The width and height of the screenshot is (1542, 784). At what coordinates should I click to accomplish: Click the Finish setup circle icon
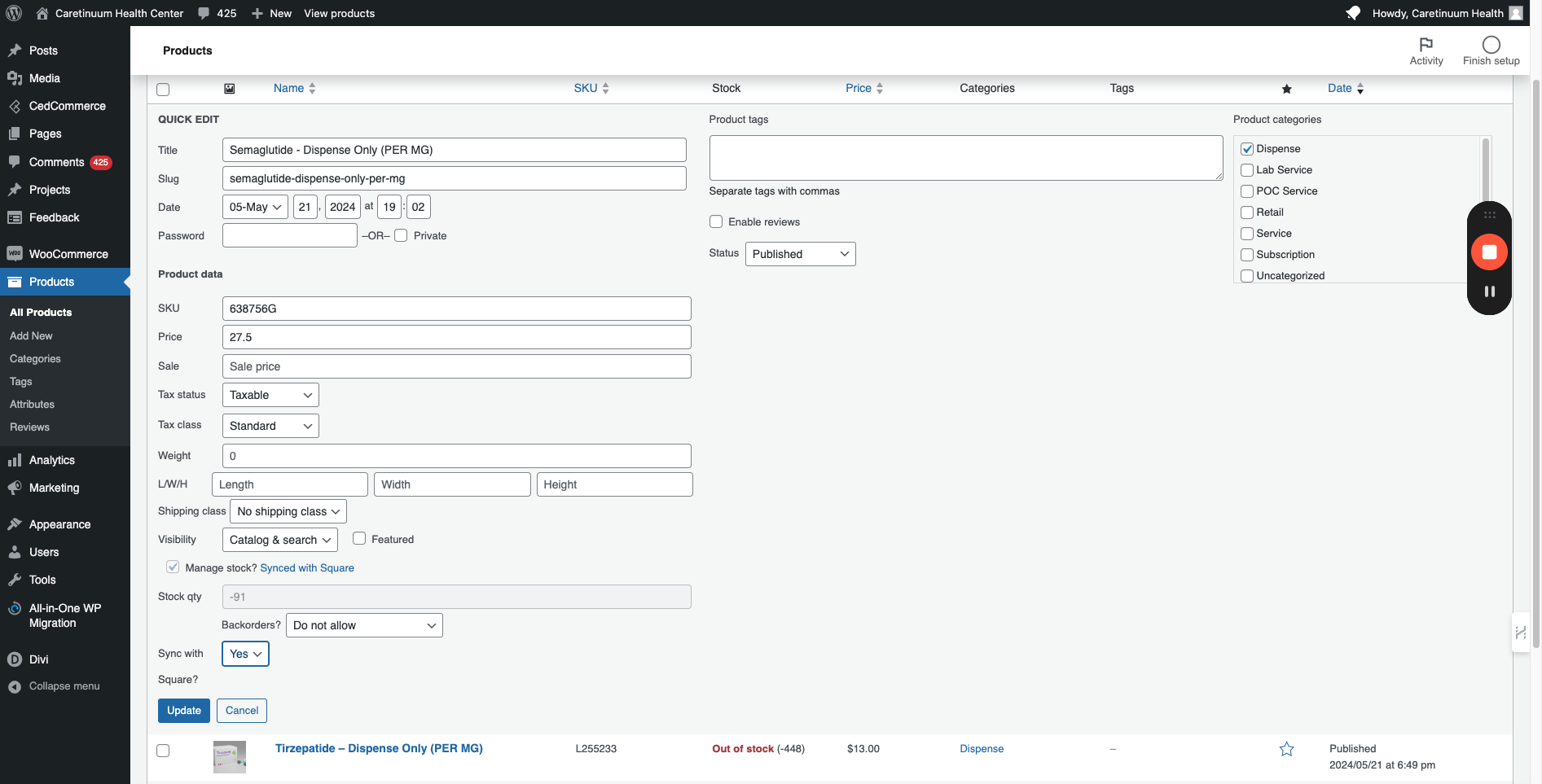click(x=1491, y=45)
